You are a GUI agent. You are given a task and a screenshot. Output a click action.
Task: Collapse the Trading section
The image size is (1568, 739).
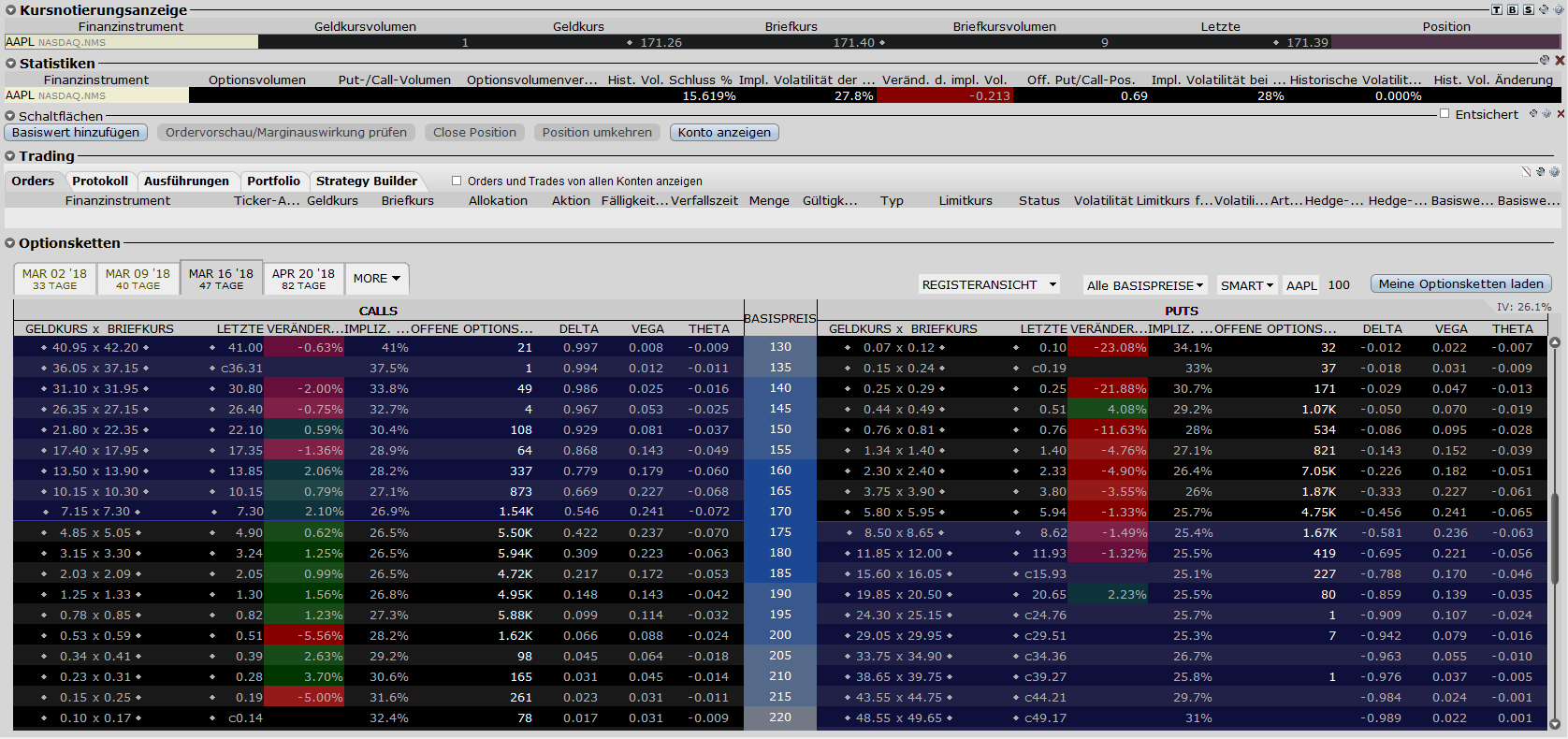(x=11, y=156)
